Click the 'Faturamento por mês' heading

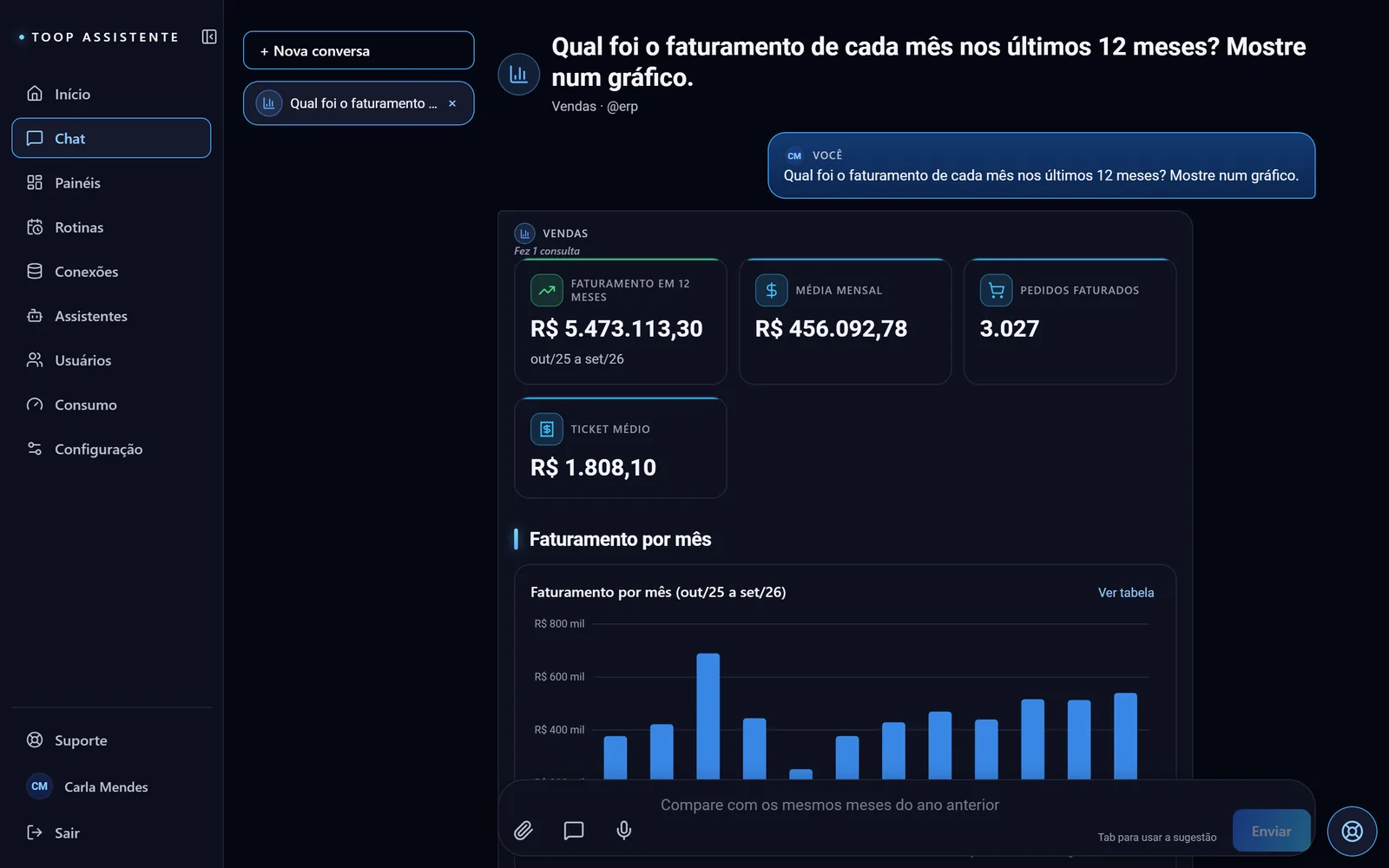click(620, 539)
